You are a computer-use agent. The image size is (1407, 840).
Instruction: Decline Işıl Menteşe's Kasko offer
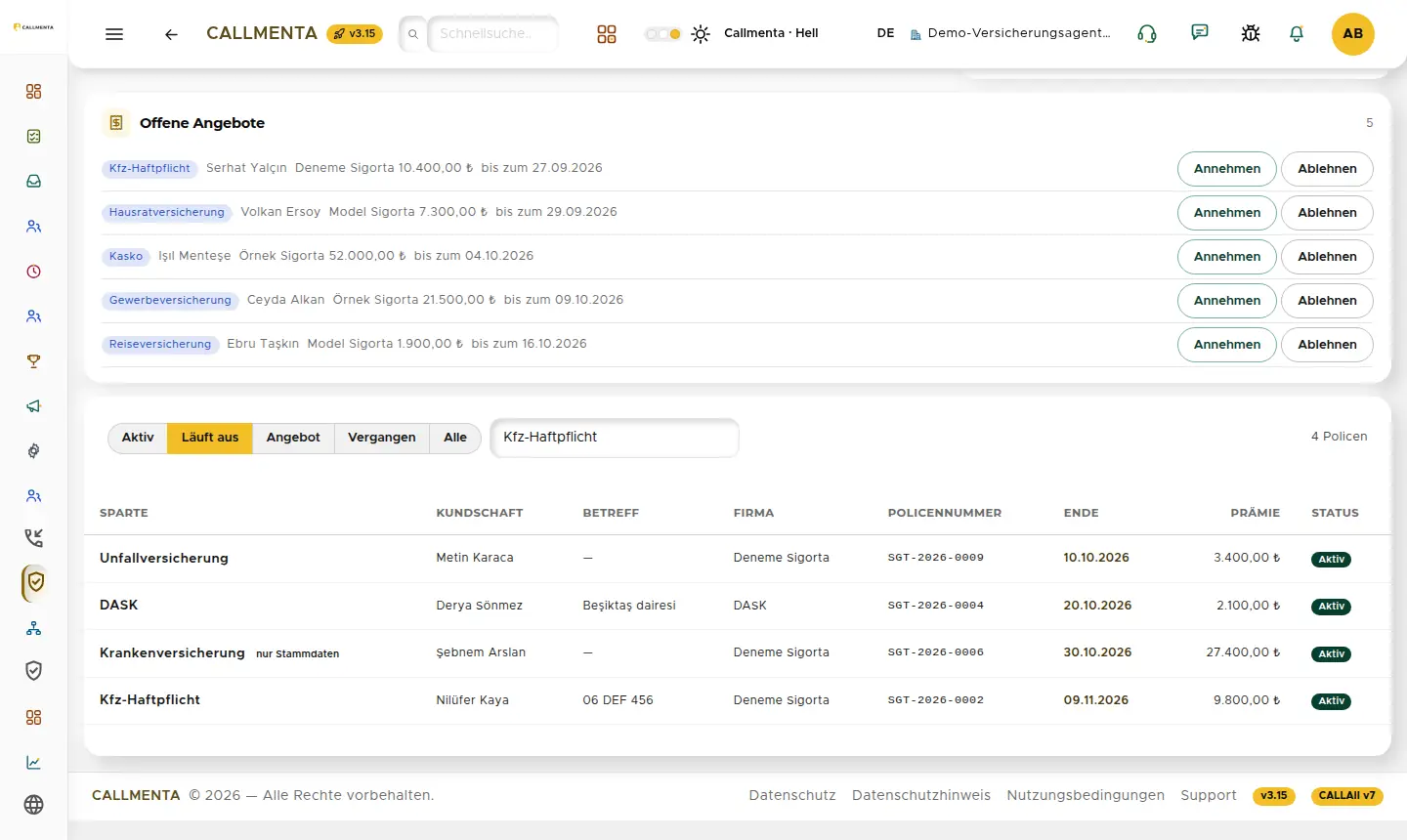point(1327,257)
